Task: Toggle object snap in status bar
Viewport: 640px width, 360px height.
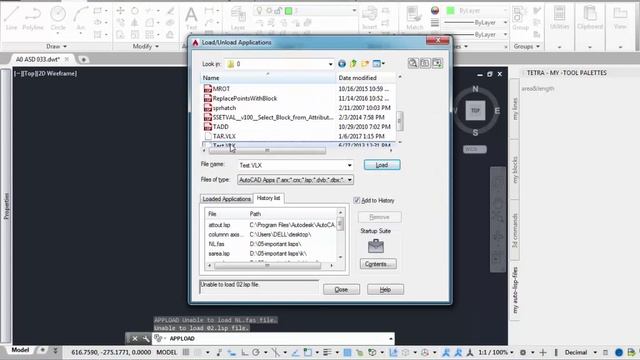Action: pos(307,352)
